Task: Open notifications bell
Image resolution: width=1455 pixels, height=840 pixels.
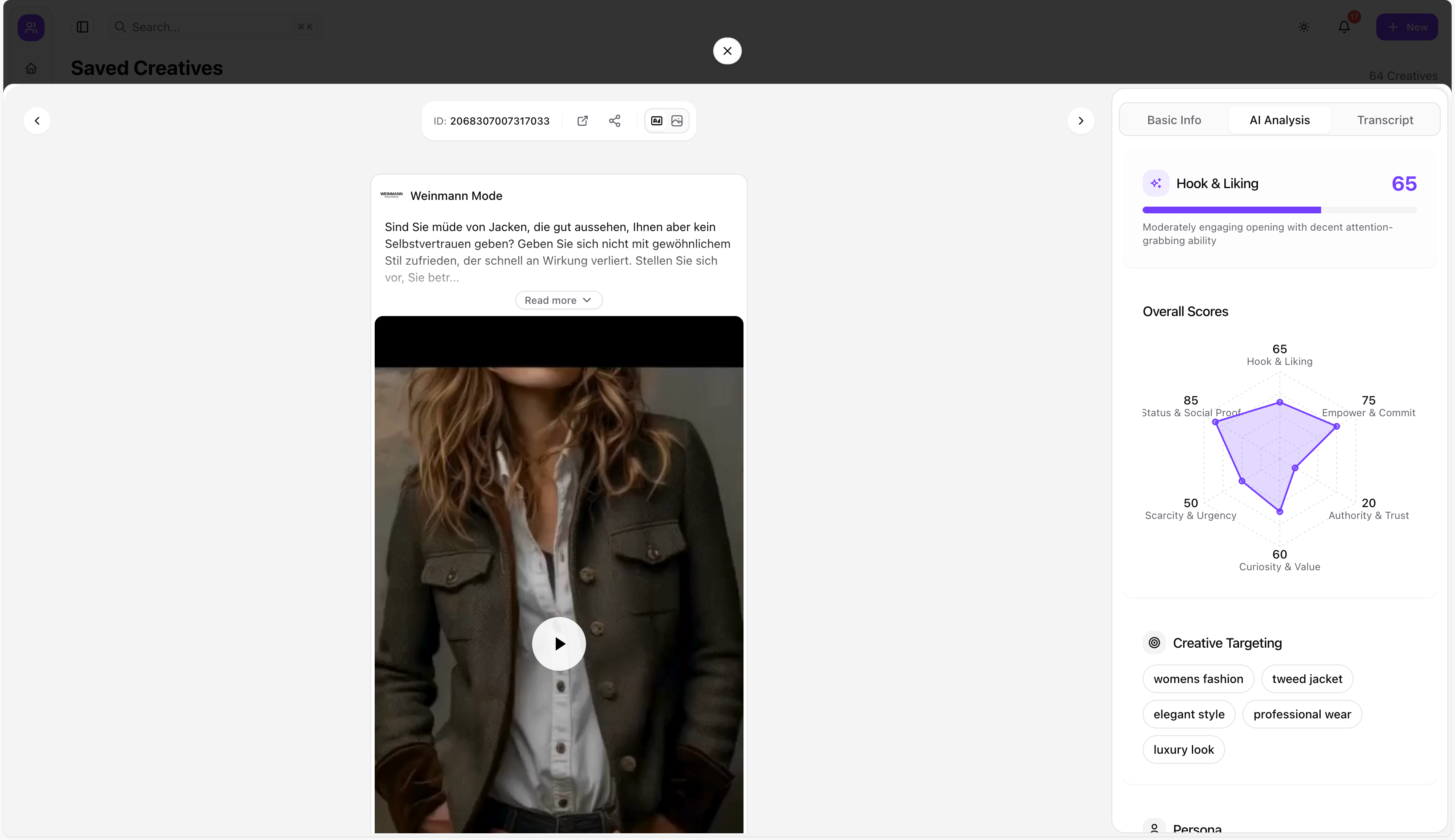Action: tap(1344, 27)
